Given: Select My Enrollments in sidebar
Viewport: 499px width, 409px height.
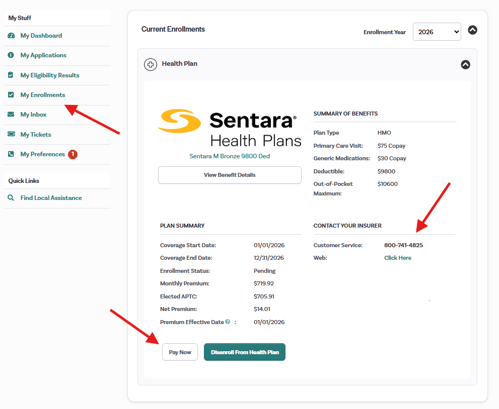Looking at the screenshot, I should click(43, 95).
